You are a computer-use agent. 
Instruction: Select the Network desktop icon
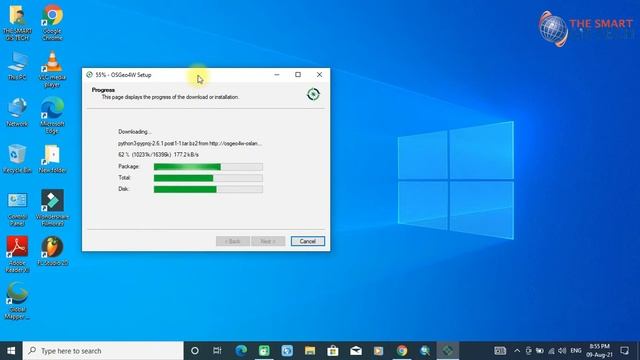[x=17, y=112]
